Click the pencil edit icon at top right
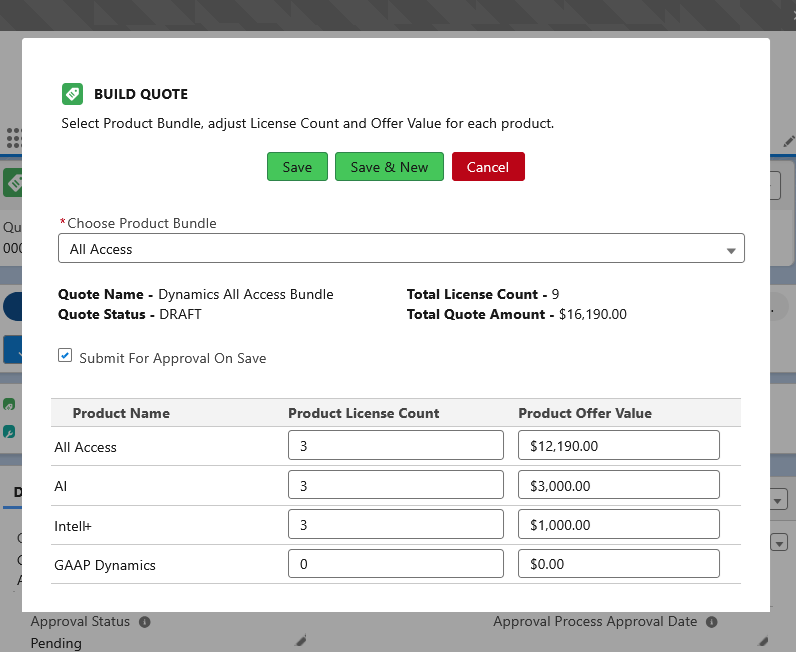This screenshot has height=652, width=796. [x=788, y=141]
